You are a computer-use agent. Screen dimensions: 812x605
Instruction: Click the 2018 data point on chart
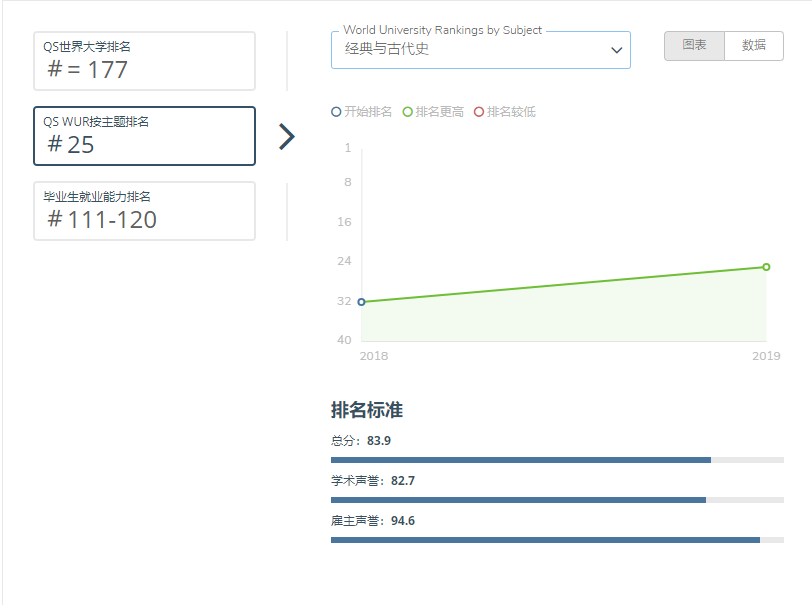(361, 301)
